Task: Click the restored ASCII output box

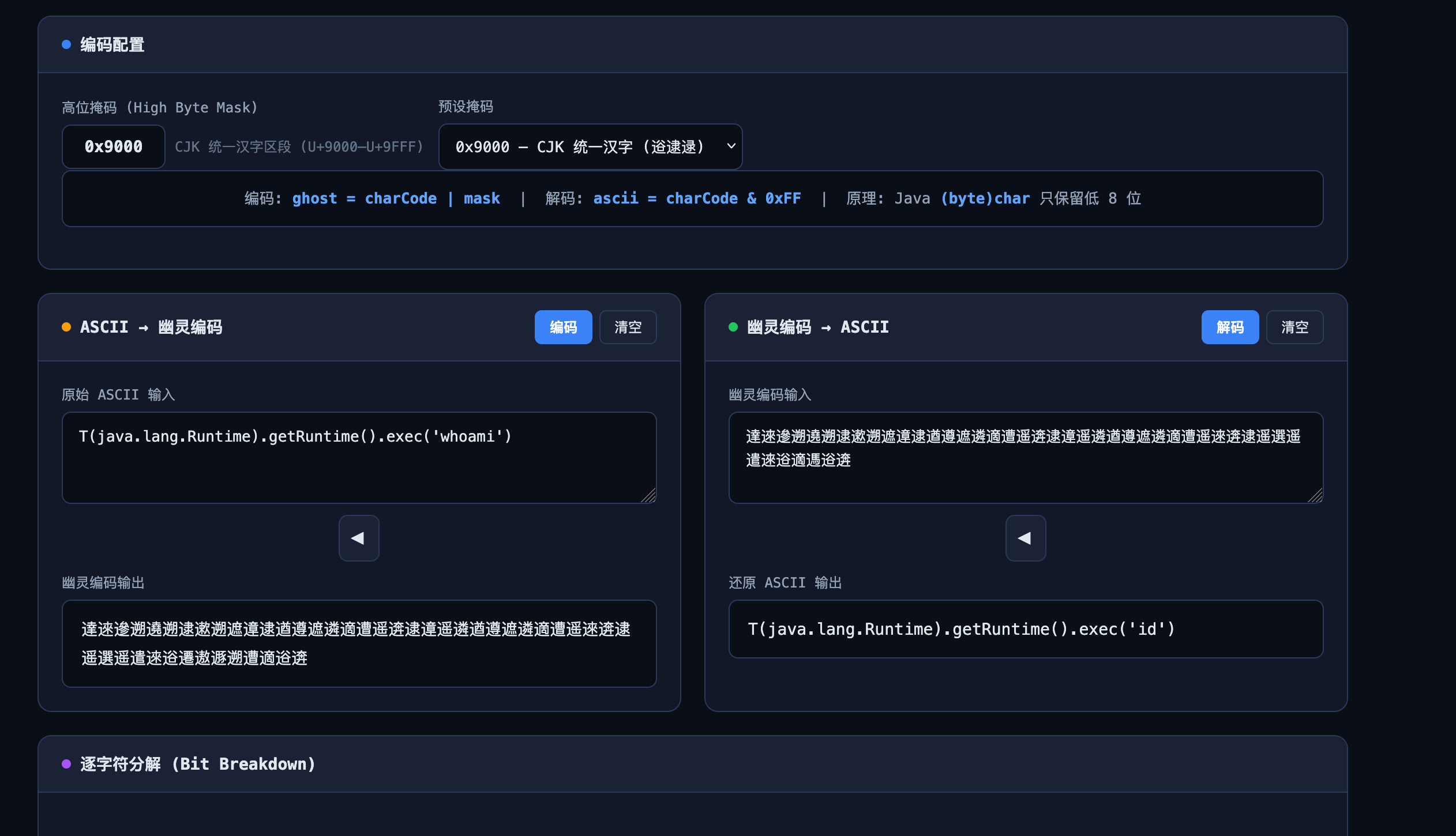Action: coord(1025,629)
